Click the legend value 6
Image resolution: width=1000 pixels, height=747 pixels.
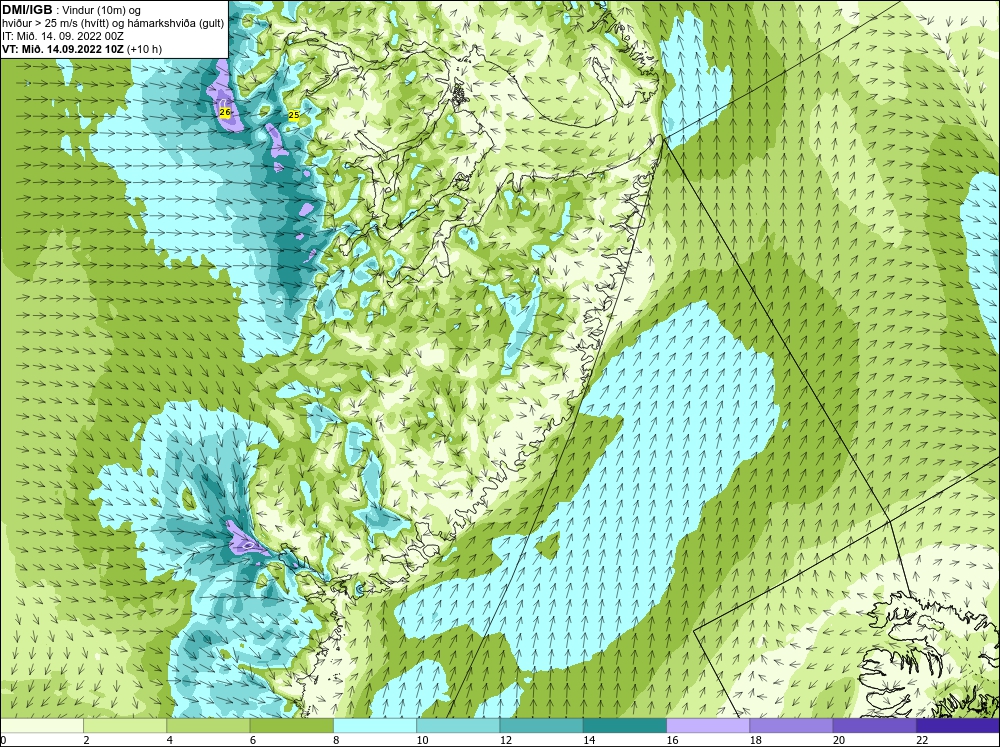253,740
